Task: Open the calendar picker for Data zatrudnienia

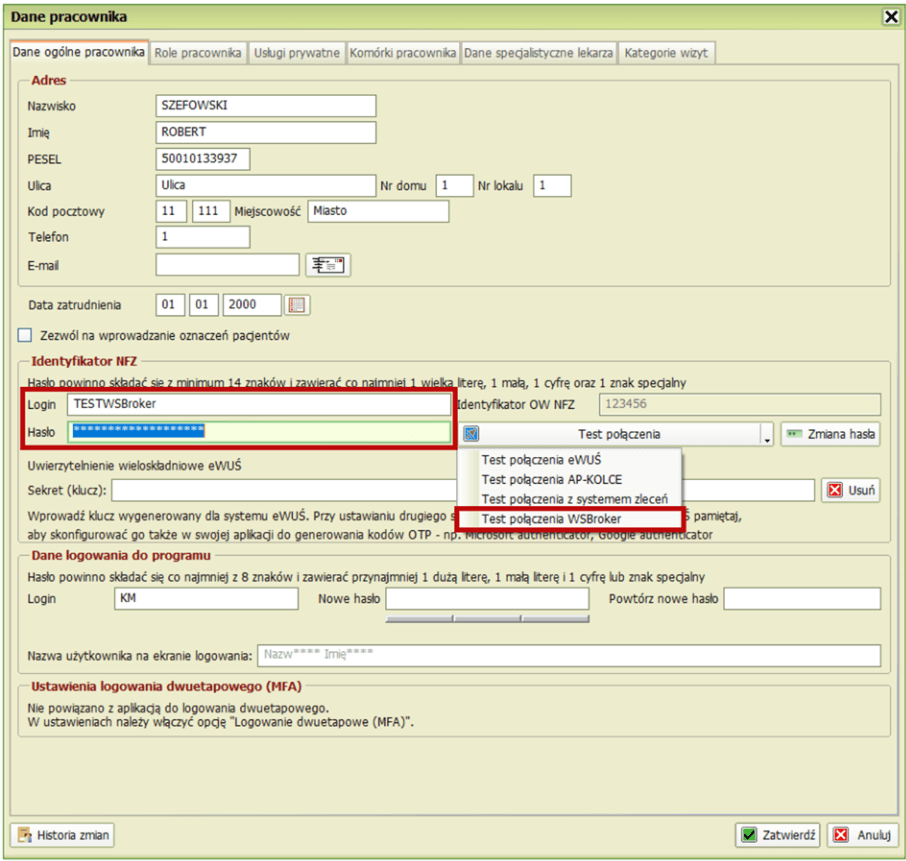Action: click(x=298, y=305)
